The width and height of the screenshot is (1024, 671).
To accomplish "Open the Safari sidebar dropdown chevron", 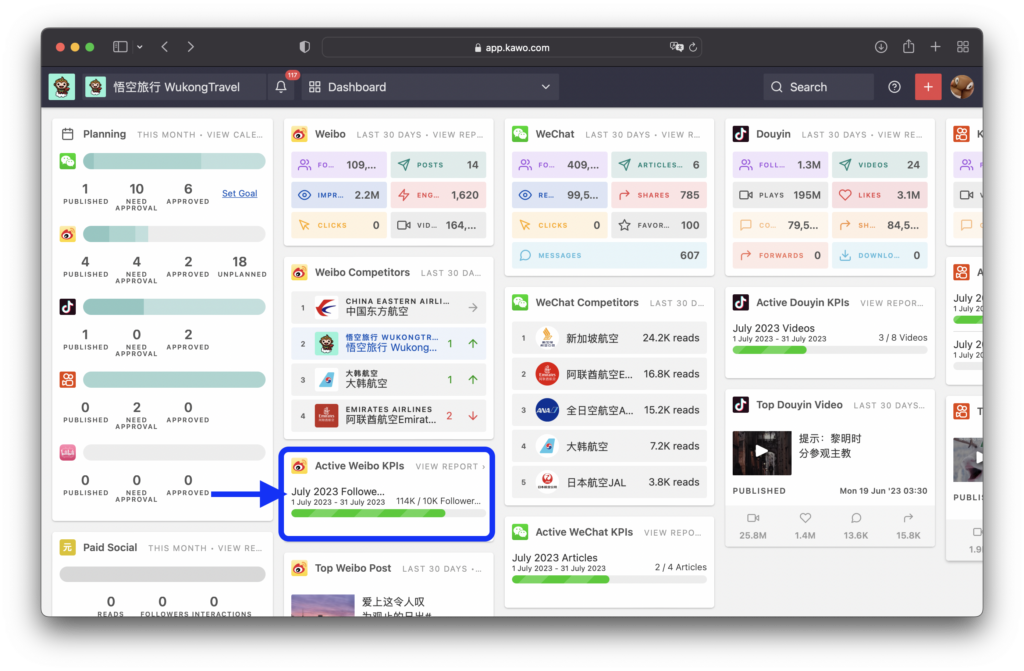I will click(140, 47).
